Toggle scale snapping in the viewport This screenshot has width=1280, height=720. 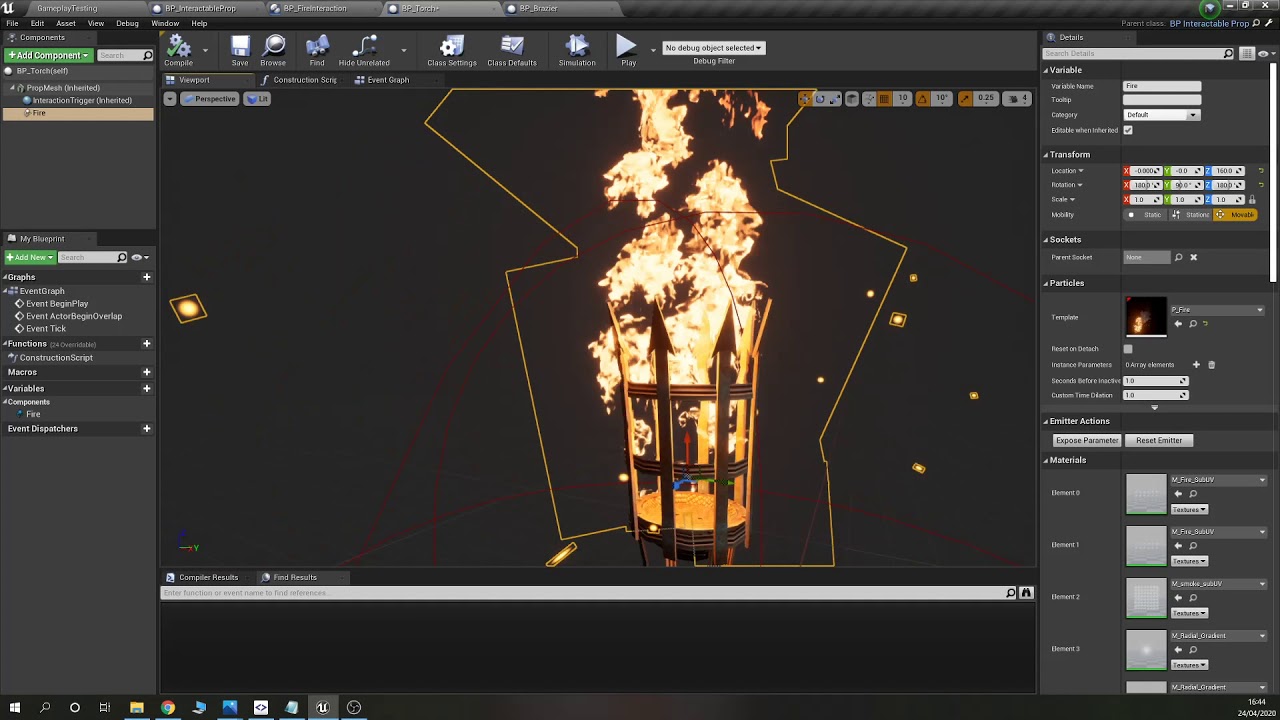click(965, 98)
